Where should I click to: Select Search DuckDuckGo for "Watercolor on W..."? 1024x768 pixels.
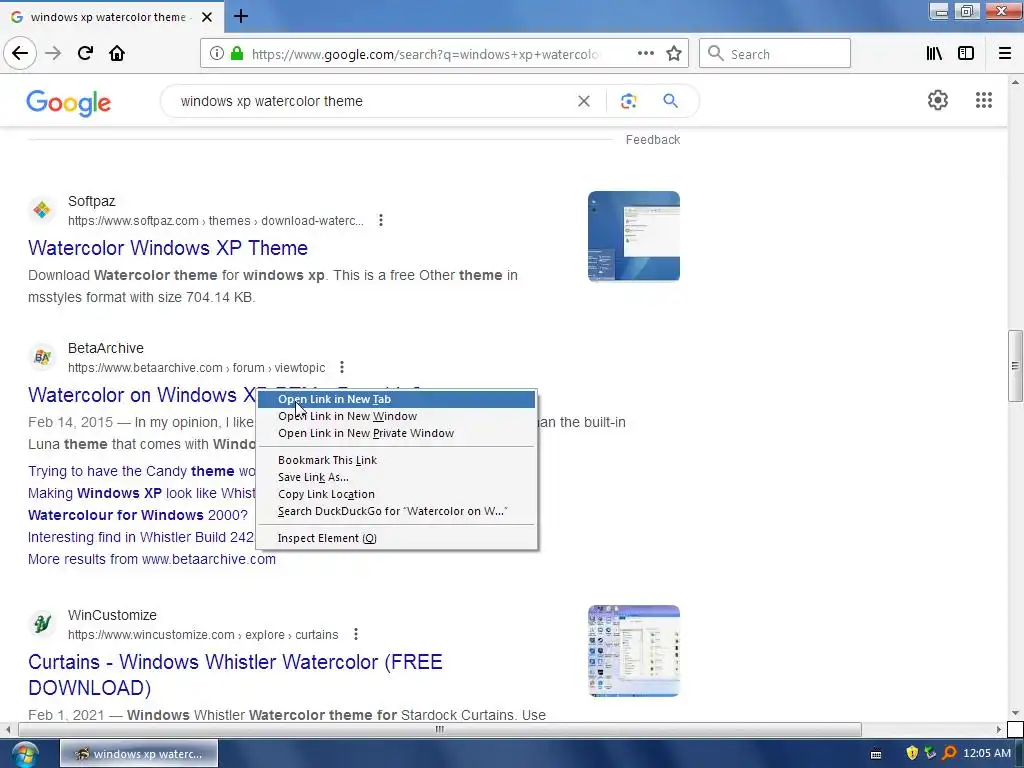pyautogui.click(x=396, y=511)
